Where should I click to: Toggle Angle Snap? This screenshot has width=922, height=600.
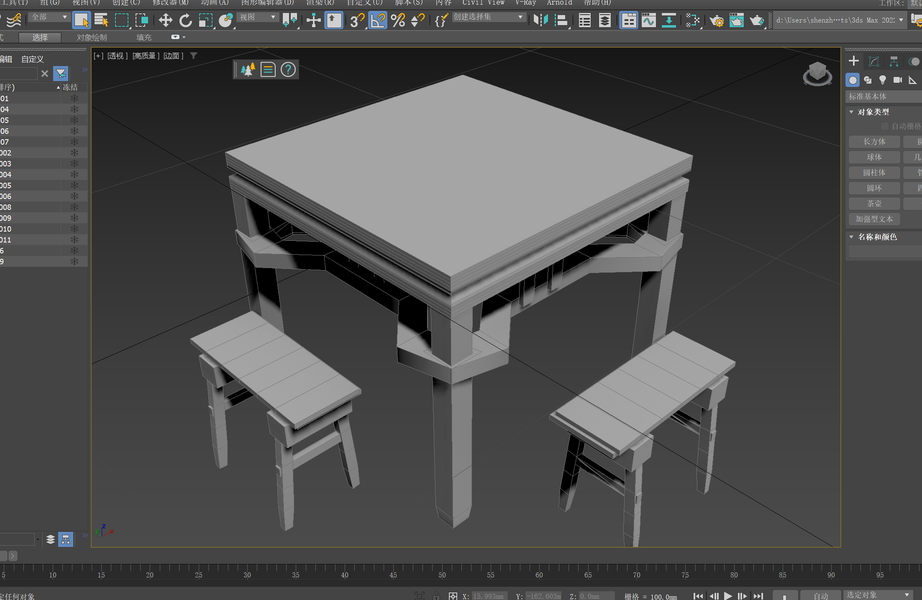(378, 21)
